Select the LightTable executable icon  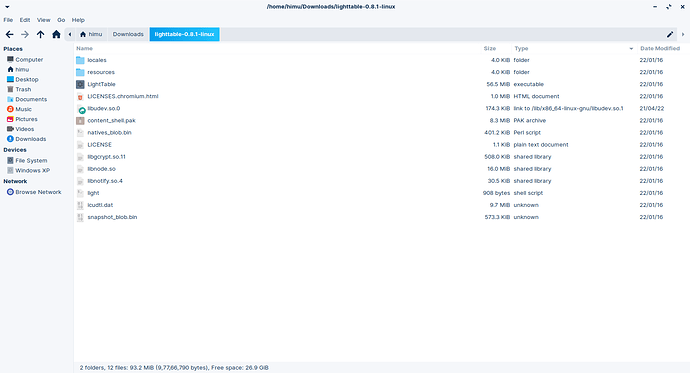coord(80,84)
